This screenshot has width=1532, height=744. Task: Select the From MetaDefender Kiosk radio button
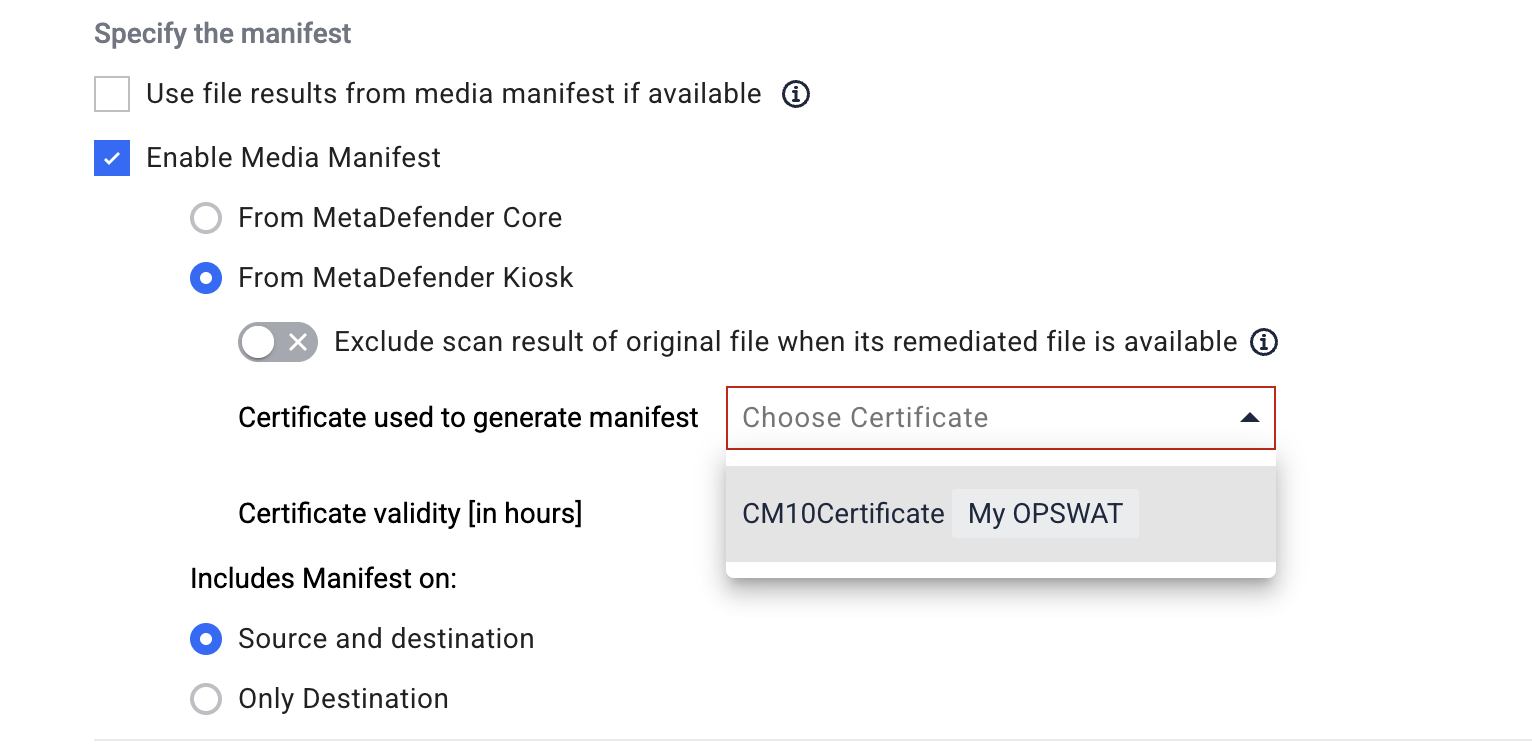coord(206,278)
